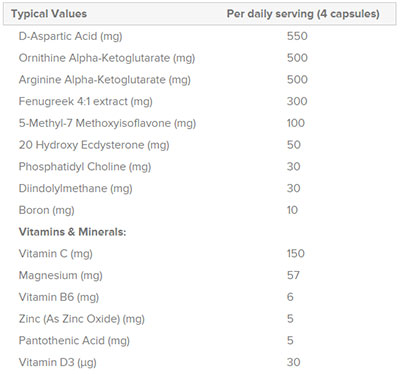Click the Pantothenic Acid (mg) label

tap(74, 341)
